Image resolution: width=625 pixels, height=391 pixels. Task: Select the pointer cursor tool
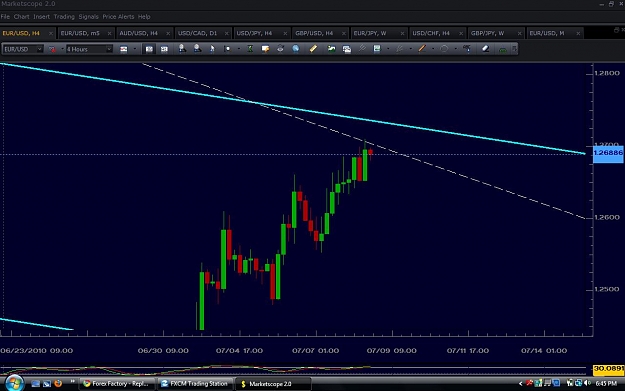(x=212, y=49)
